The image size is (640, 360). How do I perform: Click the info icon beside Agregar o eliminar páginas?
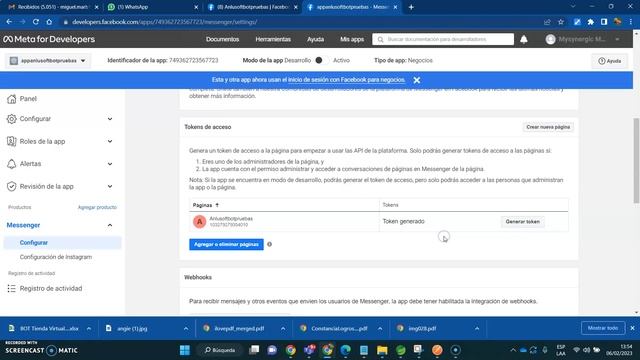pos(269,244)
